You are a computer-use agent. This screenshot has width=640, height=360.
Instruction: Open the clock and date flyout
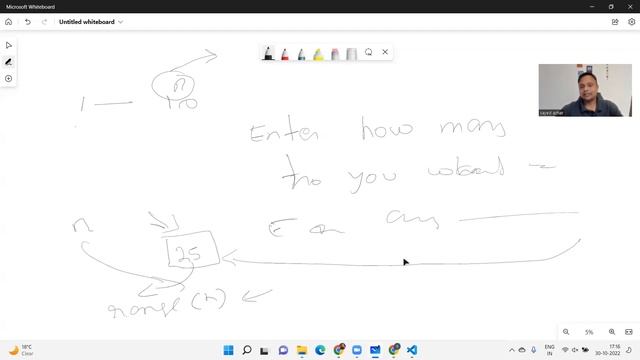click(607, 350)
